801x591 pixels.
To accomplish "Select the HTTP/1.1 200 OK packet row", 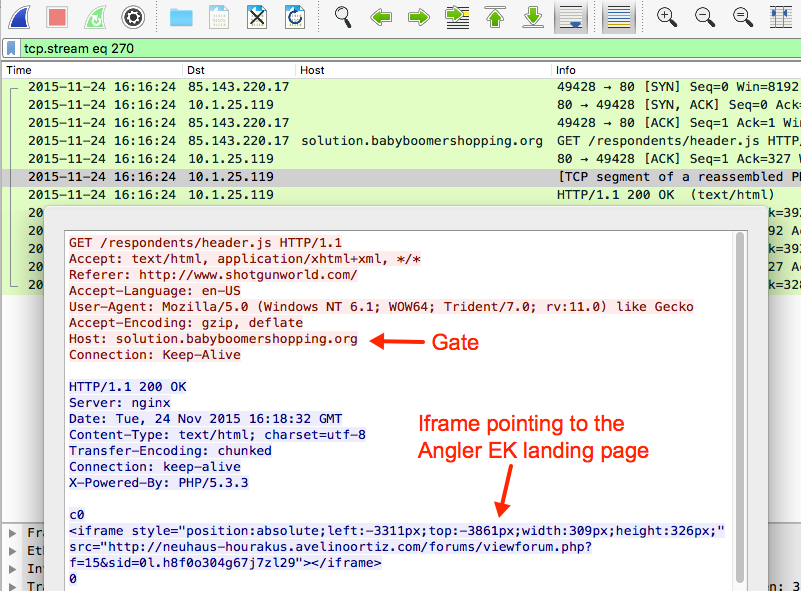I will coord(402,195).
